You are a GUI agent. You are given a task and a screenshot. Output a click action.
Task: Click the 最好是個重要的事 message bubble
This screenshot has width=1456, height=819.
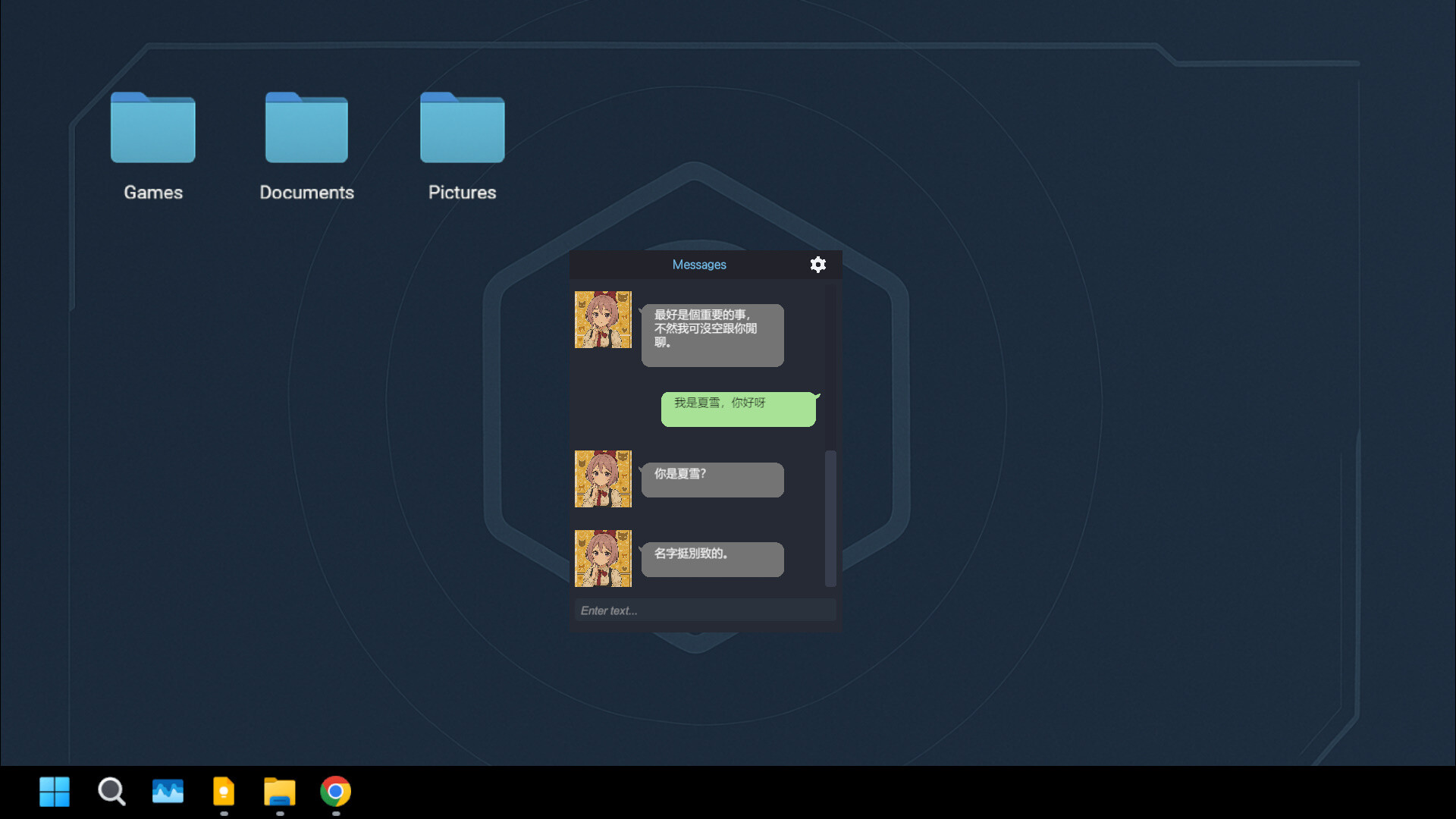(x=712, y=334)
